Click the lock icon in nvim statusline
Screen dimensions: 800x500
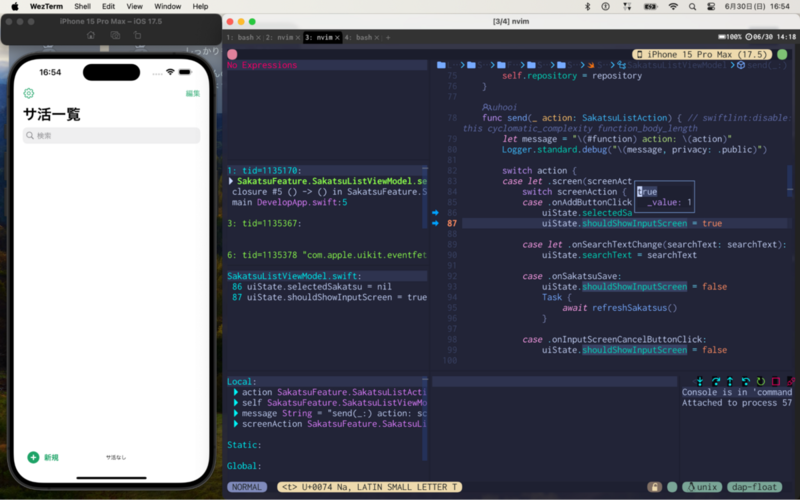[655, 487]
